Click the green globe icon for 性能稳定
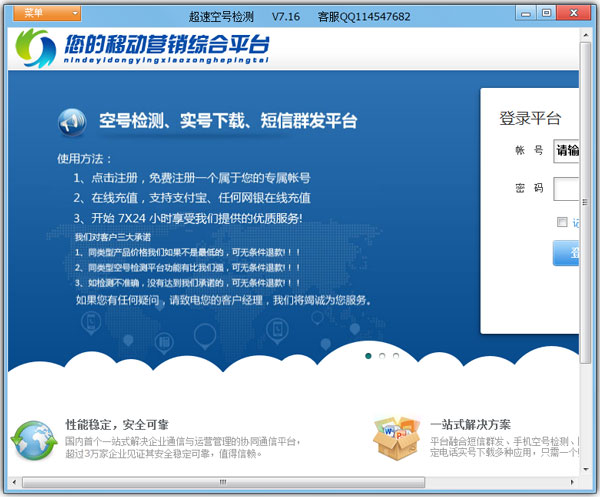The height and width of the screenshot is (497, 600). 33,439
